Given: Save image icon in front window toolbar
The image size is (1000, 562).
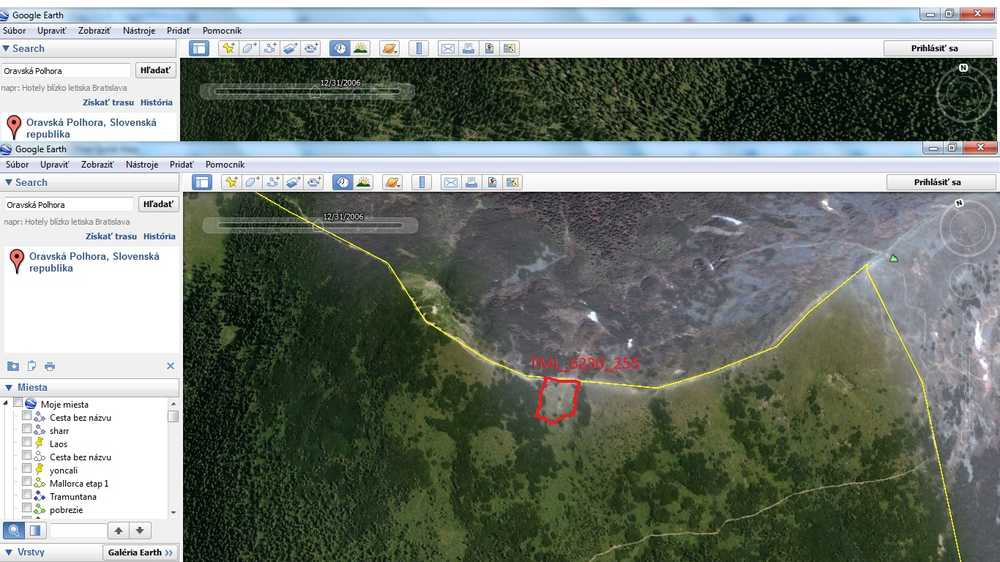Looking at the screenshot, I should coord(492,182).
